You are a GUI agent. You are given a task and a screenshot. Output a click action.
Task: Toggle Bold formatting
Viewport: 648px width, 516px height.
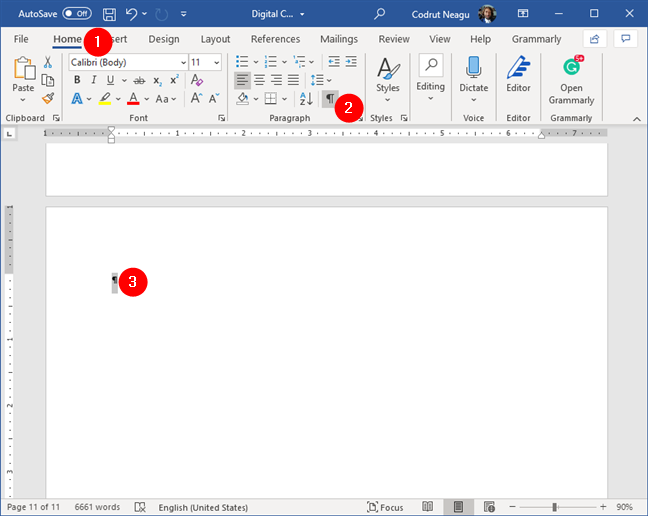[x=77, y=80]
